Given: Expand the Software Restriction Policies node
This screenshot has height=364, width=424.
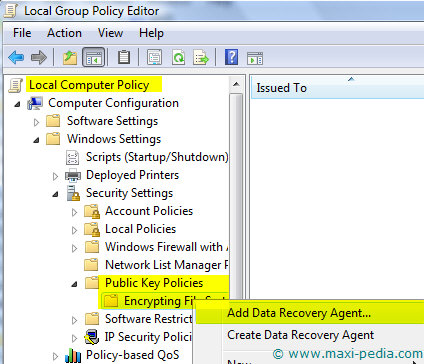Looking at the screenshot, I should coord(74,320).
